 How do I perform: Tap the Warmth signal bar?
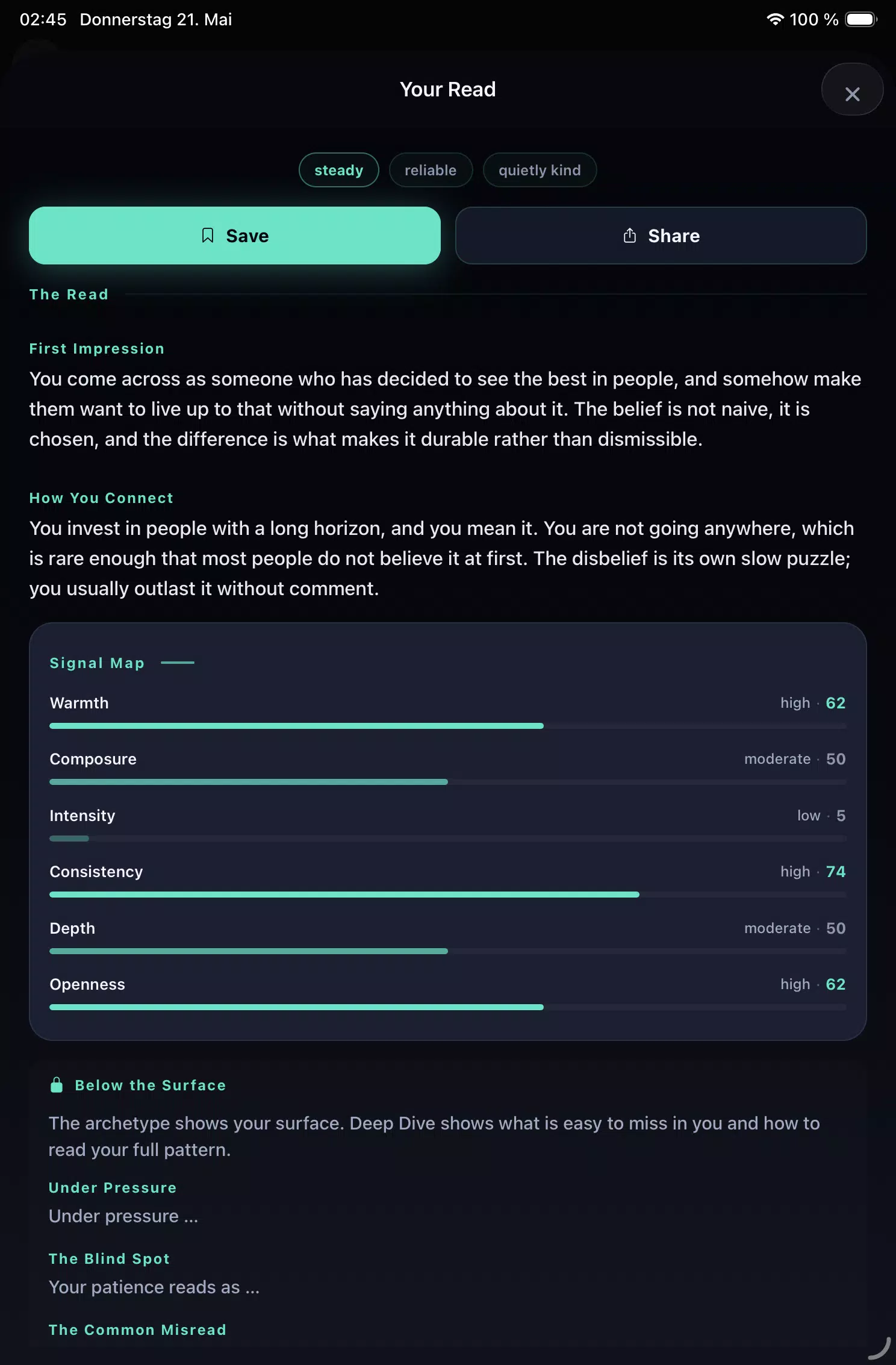(448, 726)
